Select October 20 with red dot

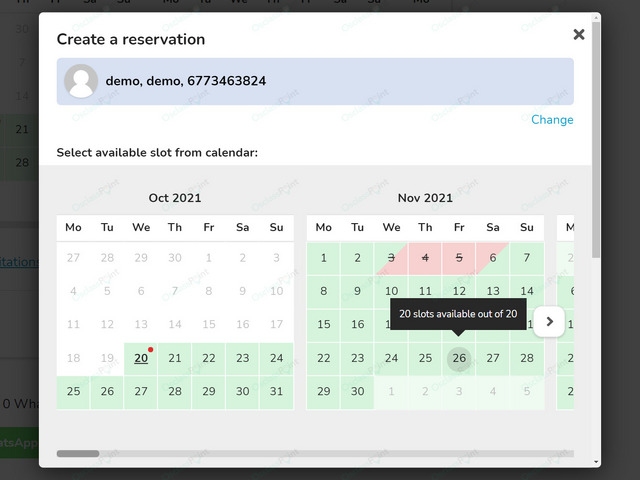(141, 358)
